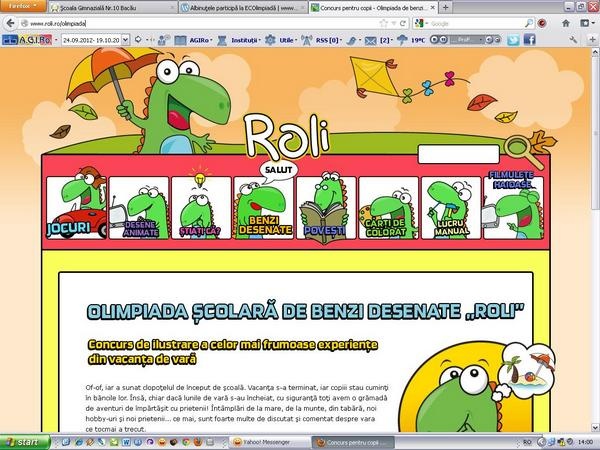Viewport: 600px width, 450px height.
Task: Switch to Școala Gimnazială Nr.10 Bacău tab
Action: tap(113, 8)
